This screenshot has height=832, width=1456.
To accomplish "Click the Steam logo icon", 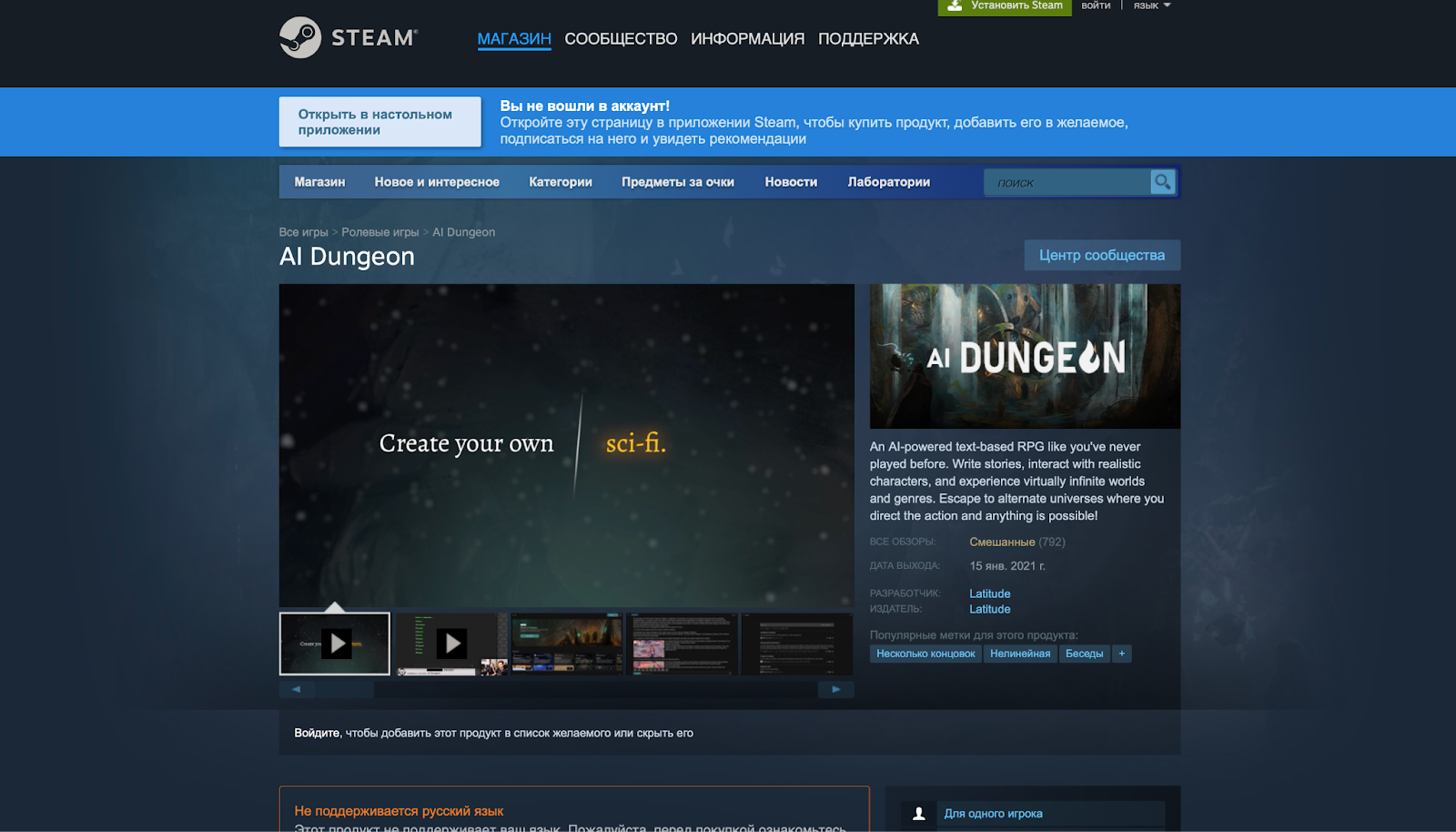I will tap(300, 37).
